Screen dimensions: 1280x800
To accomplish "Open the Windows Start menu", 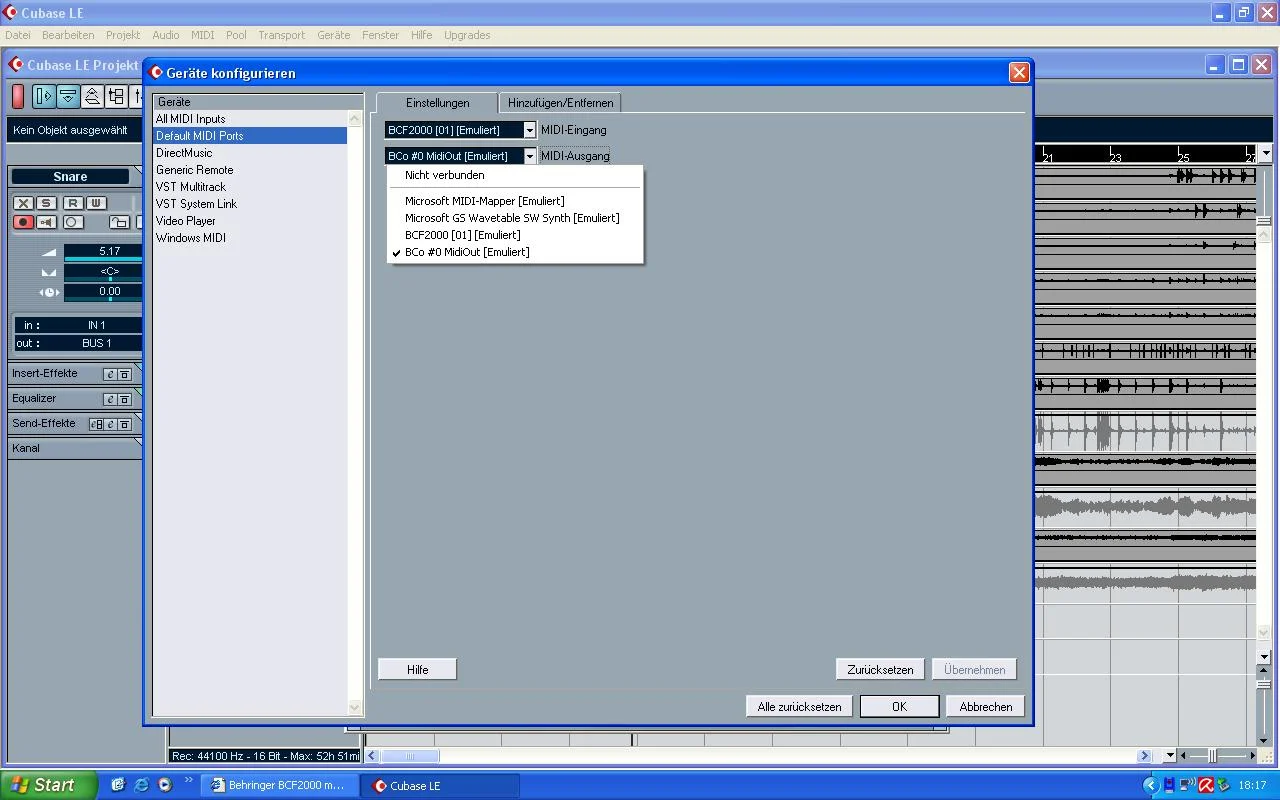I will [48, 785].
